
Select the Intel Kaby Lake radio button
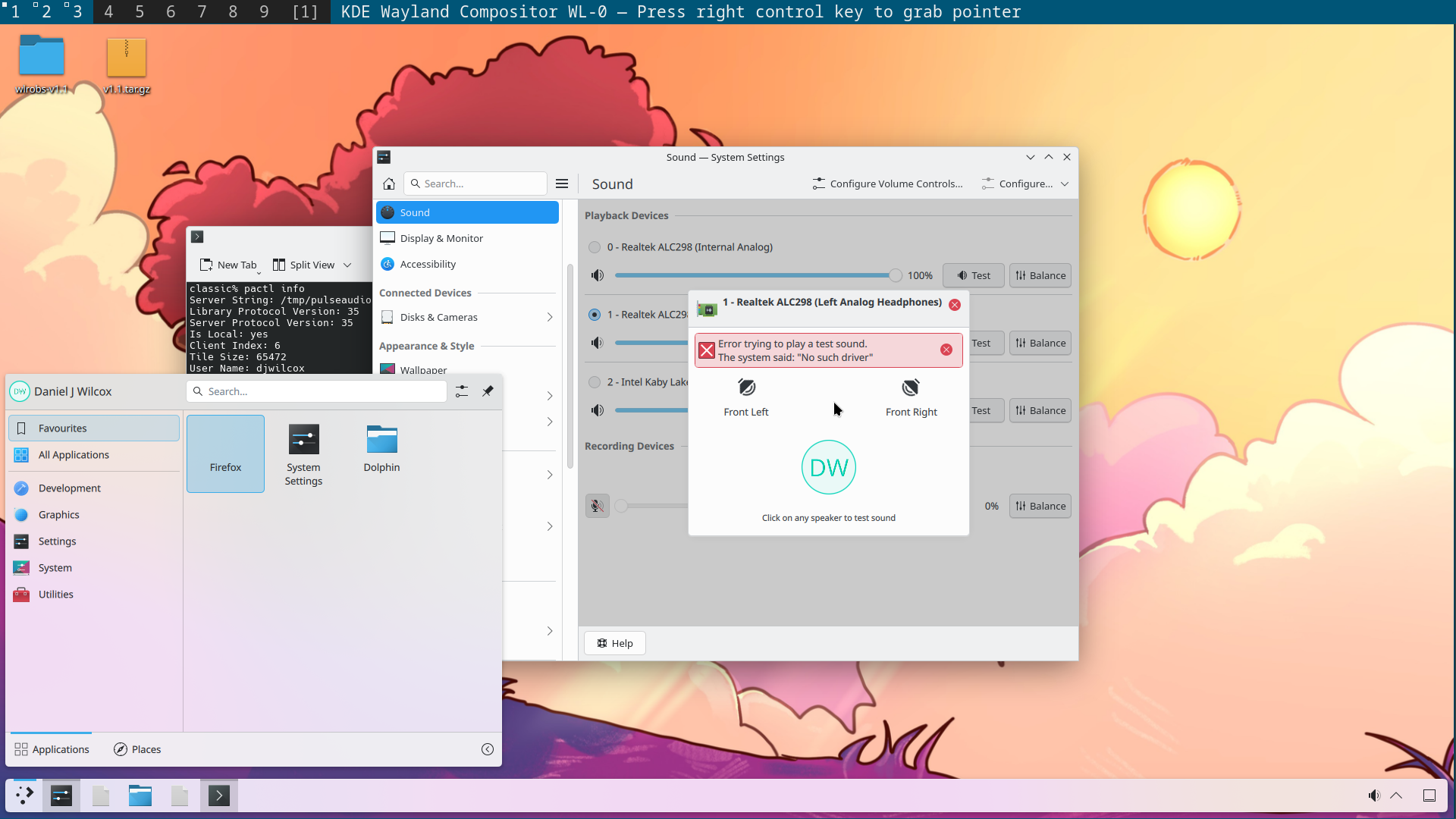[x=595, y=382]
